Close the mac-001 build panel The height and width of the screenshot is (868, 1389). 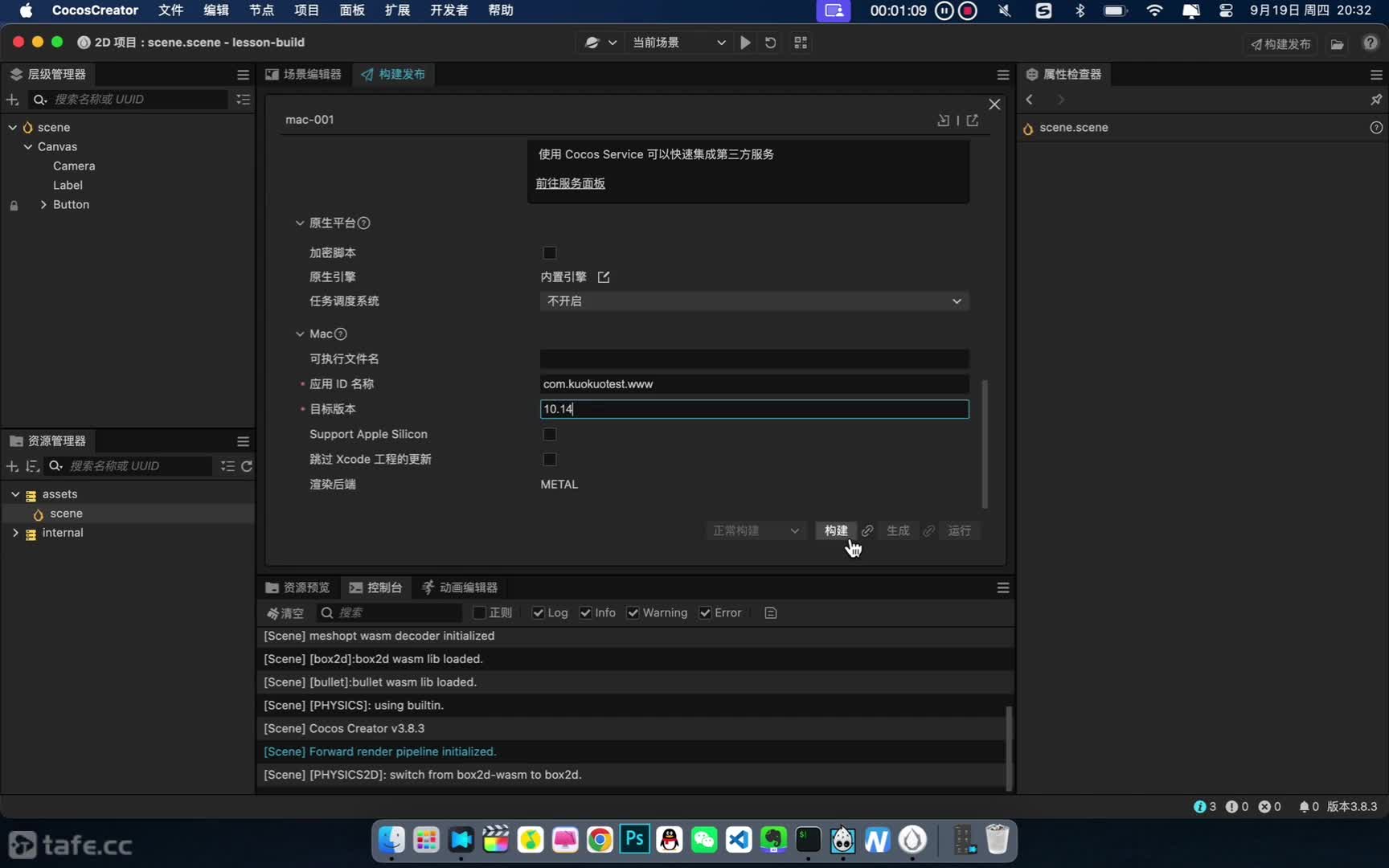tap(994, 104)
